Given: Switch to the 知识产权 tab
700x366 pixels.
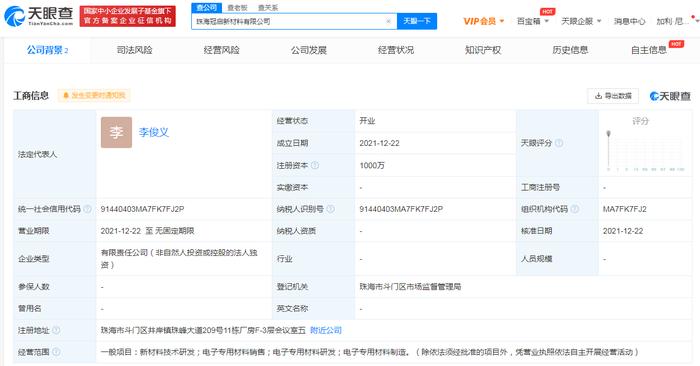Looking at the screenshot, I should (483, 50).
